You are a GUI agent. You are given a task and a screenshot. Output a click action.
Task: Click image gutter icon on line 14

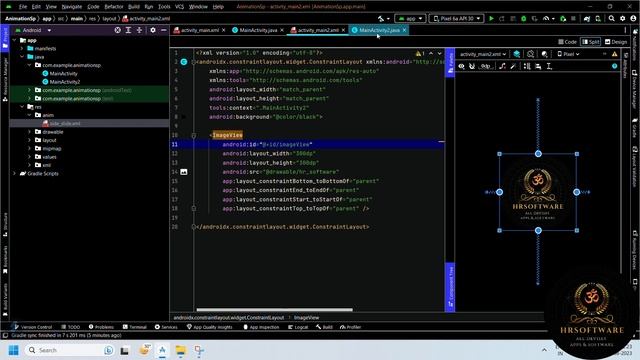point(184,172)
